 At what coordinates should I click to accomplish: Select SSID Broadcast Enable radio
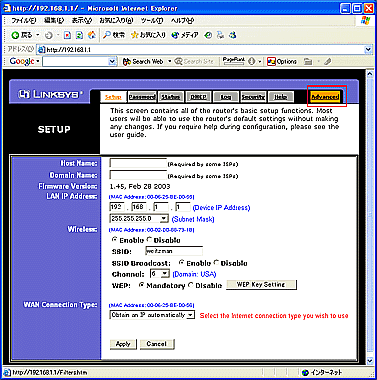(x=182, y=262)
